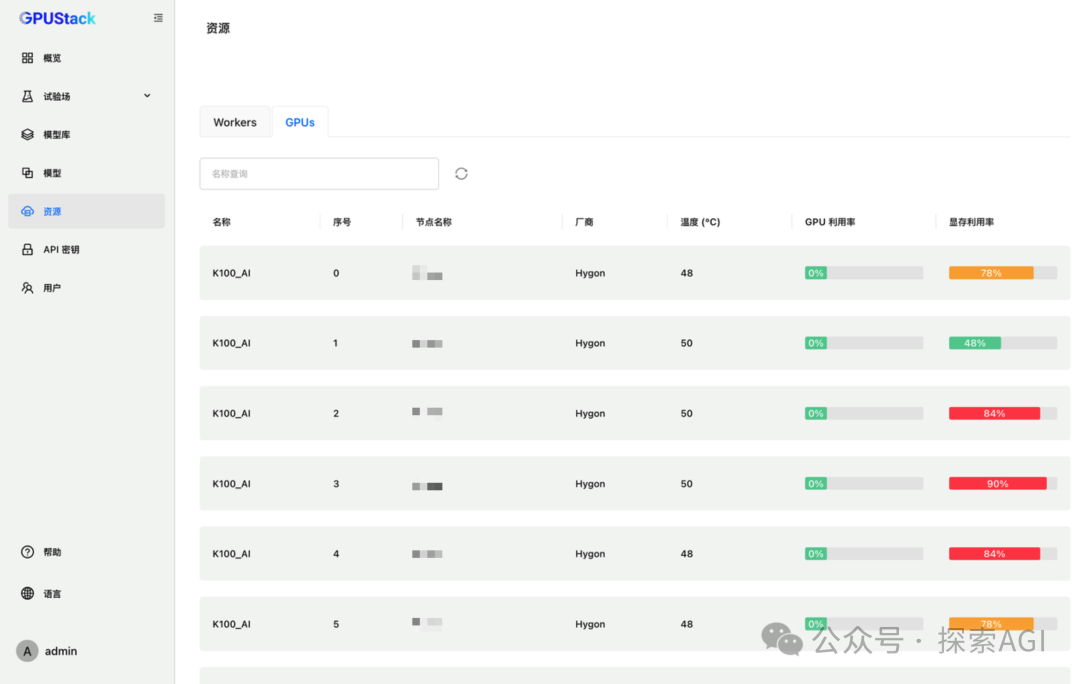Screen dimensions: 1080x684
Task: Click the 温度 (°C) column header
Action: 700,222
